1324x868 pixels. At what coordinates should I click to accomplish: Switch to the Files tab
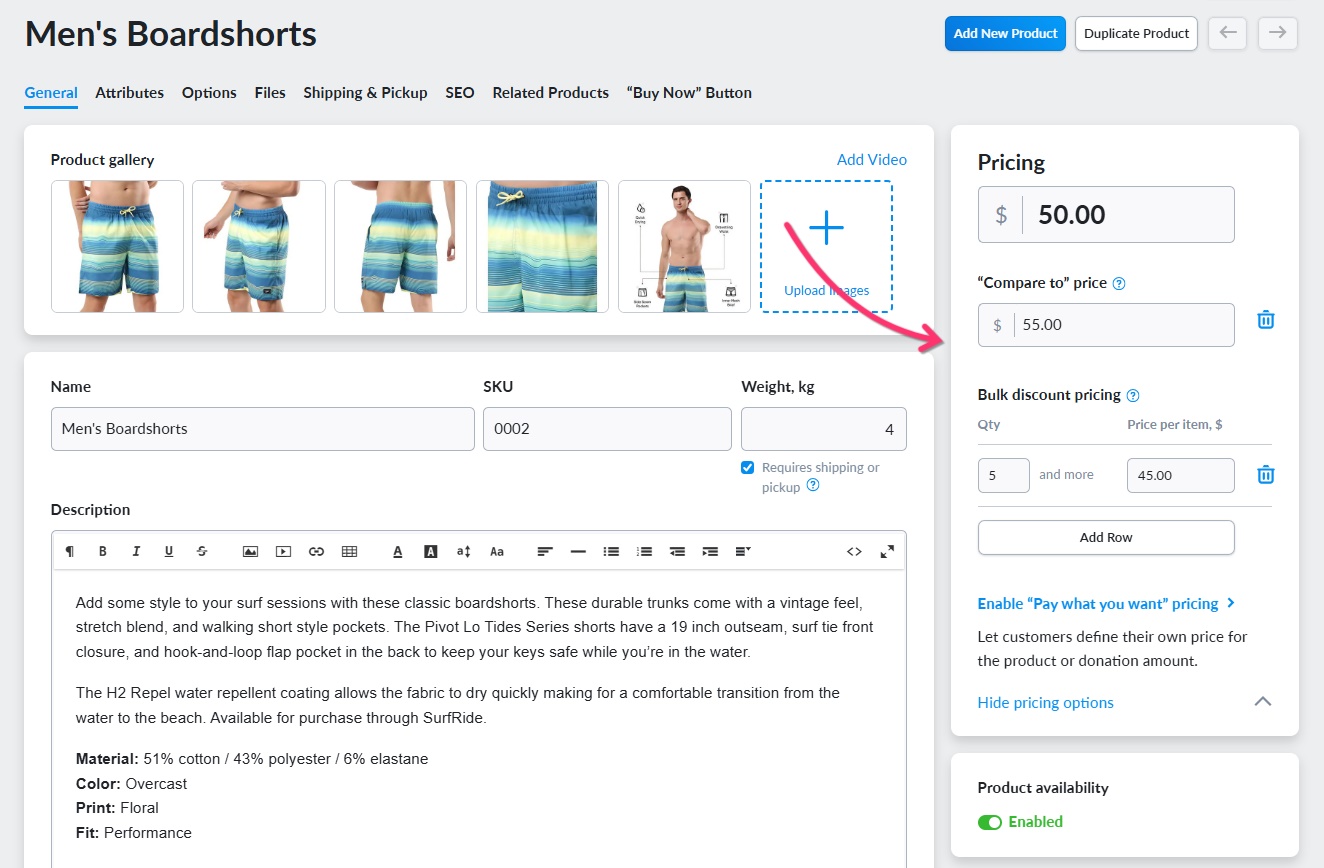tap(270, 93)
